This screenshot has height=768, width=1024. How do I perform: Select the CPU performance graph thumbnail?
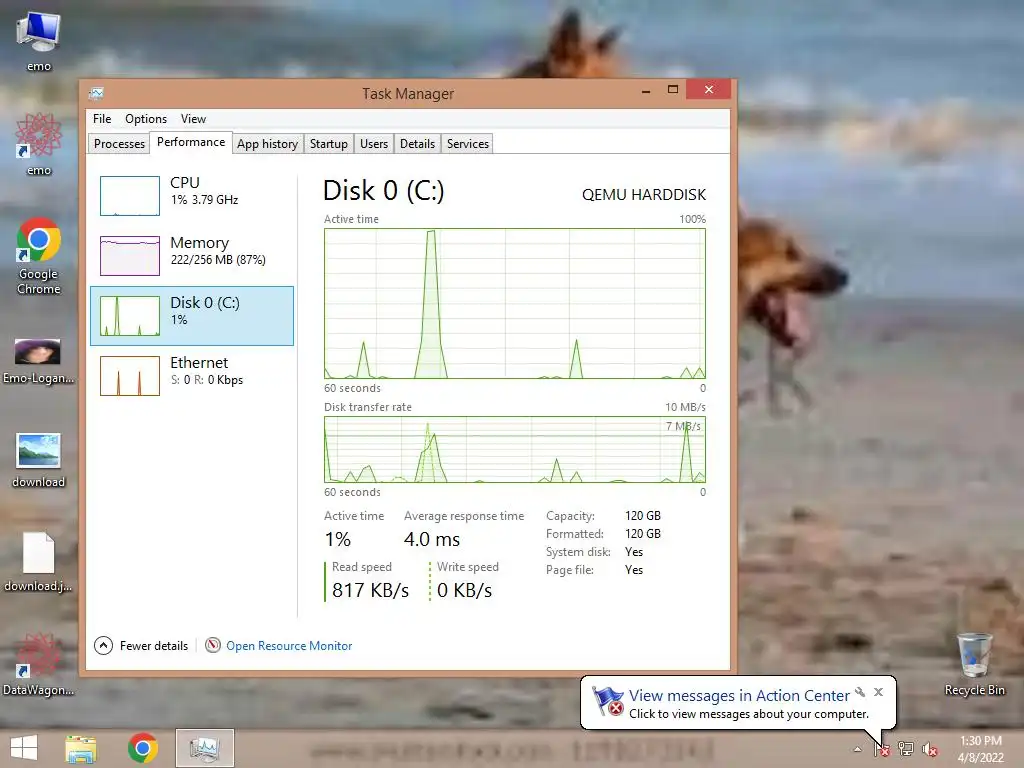[130, 196]
